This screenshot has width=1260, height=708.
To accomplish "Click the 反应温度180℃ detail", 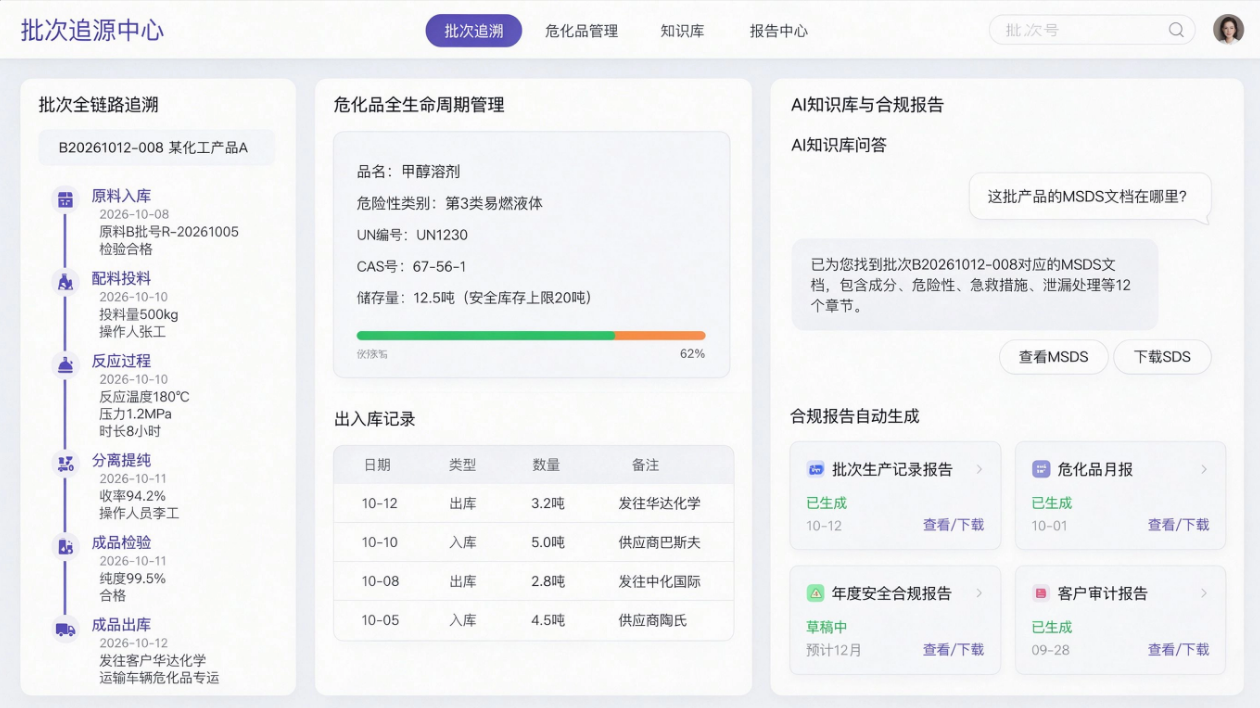I will coord(144,397).
